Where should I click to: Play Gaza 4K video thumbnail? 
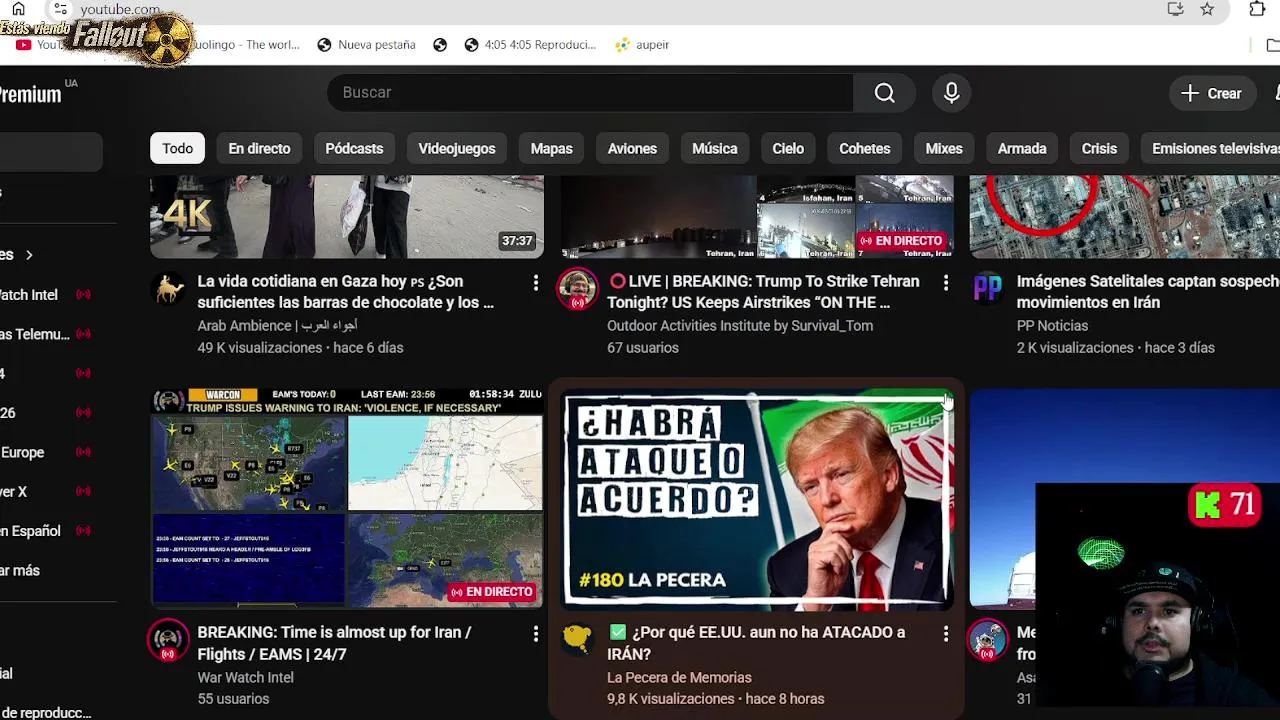(347, 216)
